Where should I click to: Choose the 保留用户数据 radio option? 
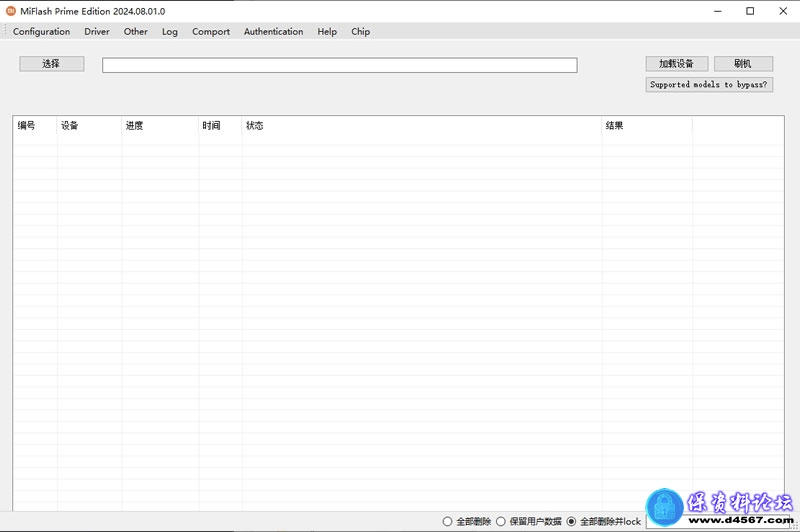click(502, 521)
